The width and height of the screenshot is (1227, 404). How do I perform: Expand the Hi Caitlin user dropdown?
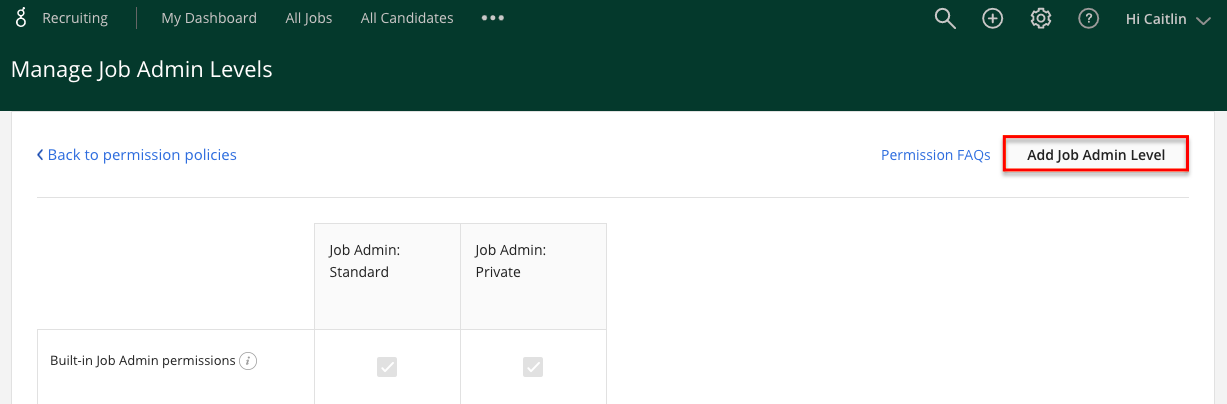1168,18
